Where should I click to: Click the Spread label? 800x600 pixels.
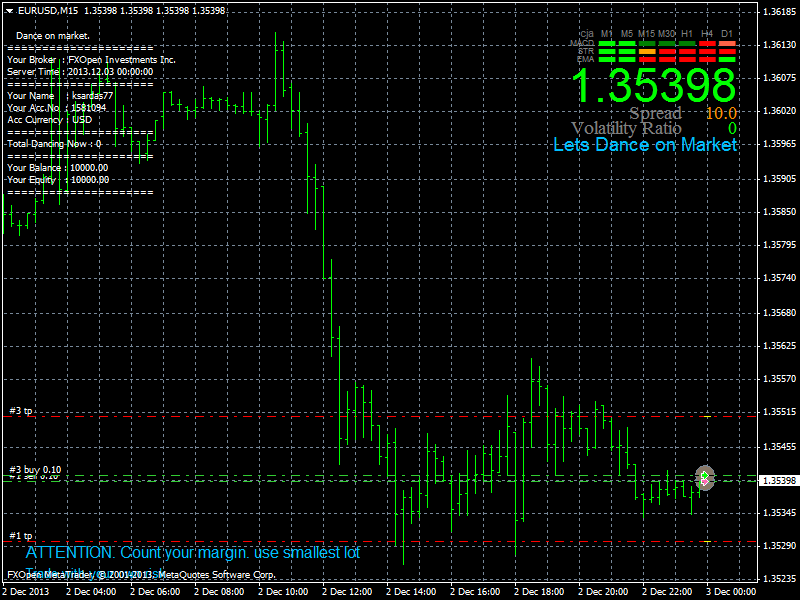tap(655, 113)
